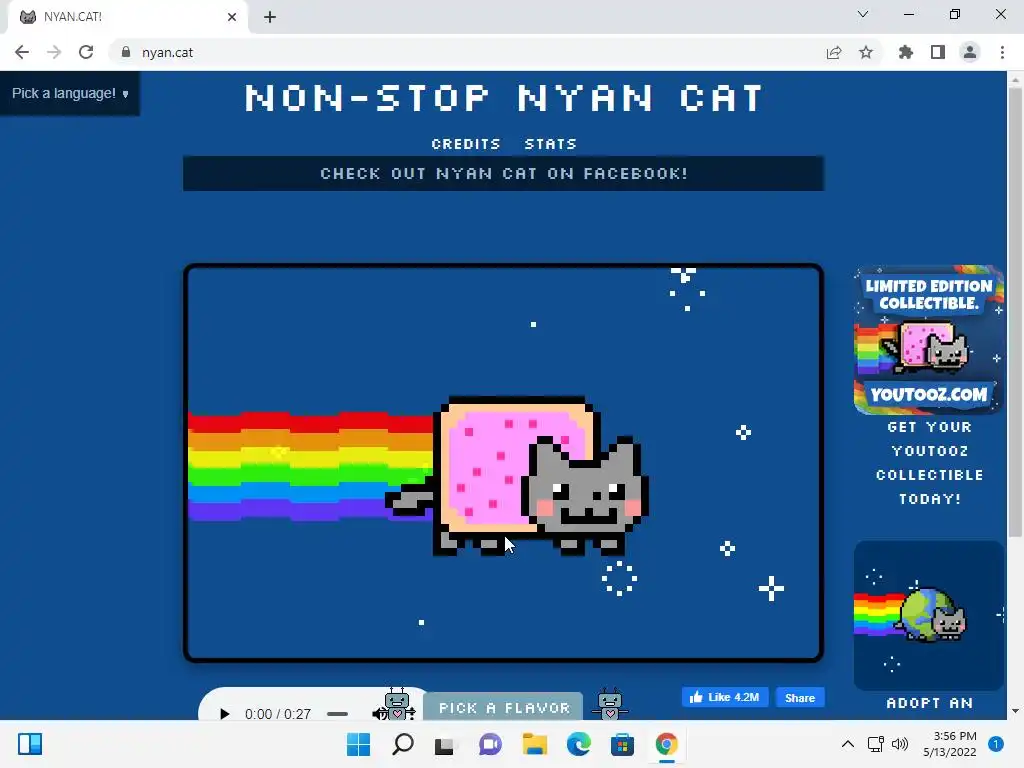The image size is (1024, 768).
Task: Follow the Check out Nyan Cat on Facebook banner
Action: point(504,174)
